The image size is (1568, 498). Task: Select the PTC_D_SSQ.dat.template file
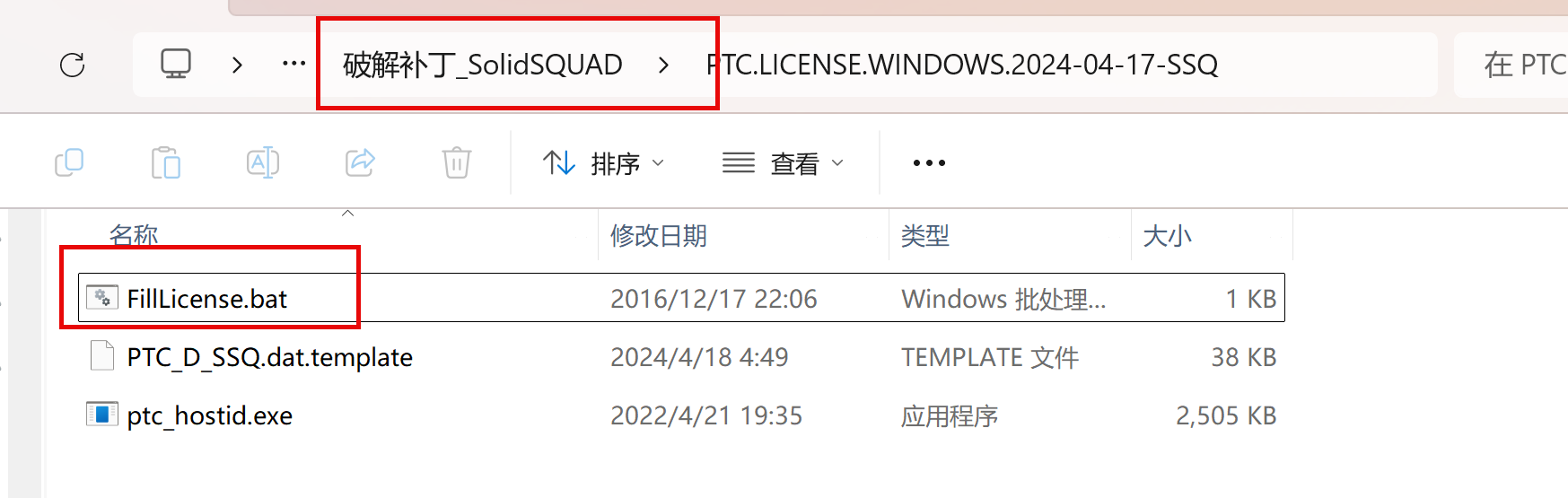[681, 357]
